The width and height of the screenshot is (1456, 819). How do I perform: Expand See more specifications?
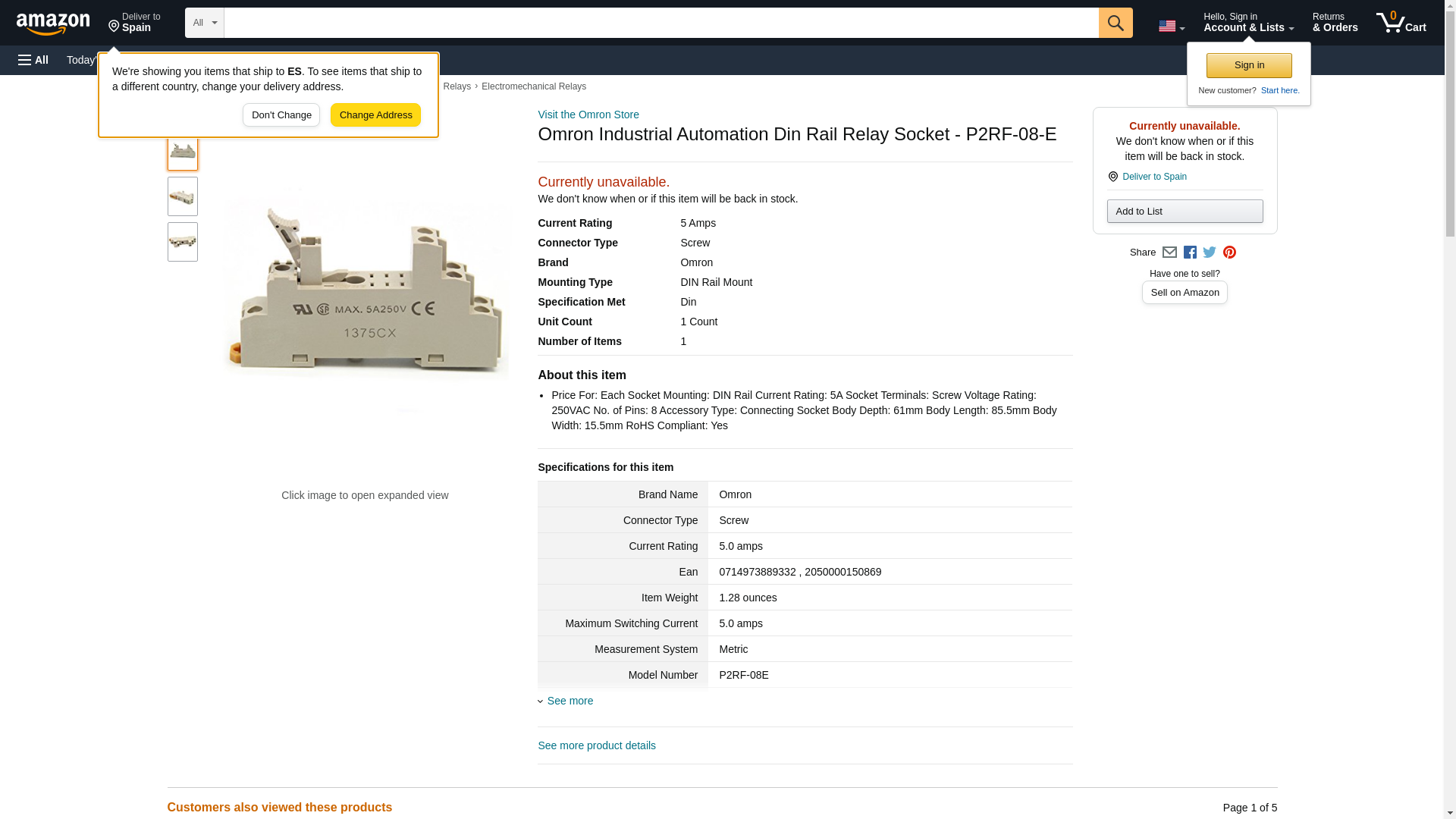pyautogui.click(x=570, y=701)
